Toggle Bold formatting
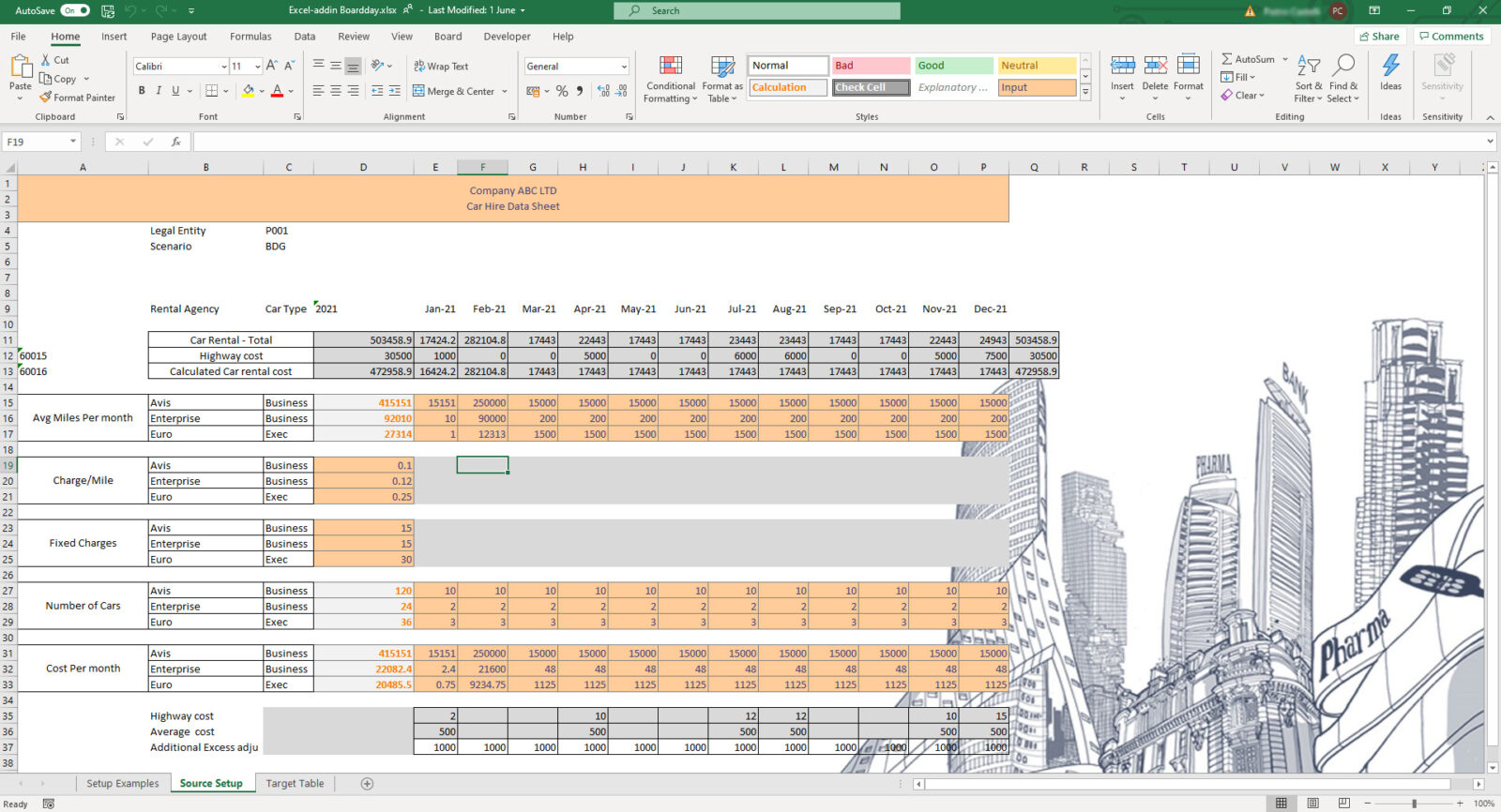Image resolution: width=1501 pixels, height=812 pixels. pos(142,91)
